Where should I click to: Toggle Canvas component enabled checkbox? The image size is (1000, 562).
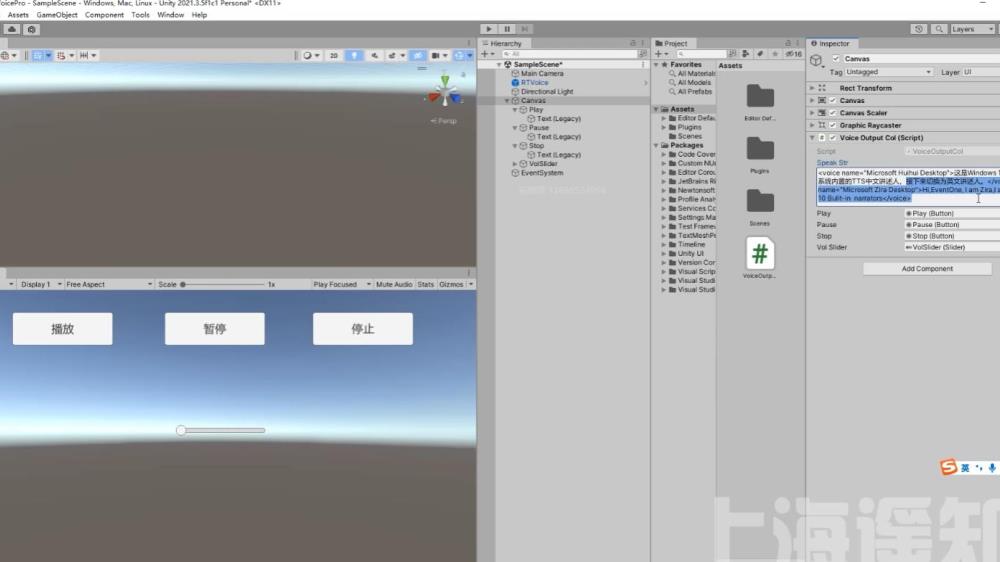(833, 101)
